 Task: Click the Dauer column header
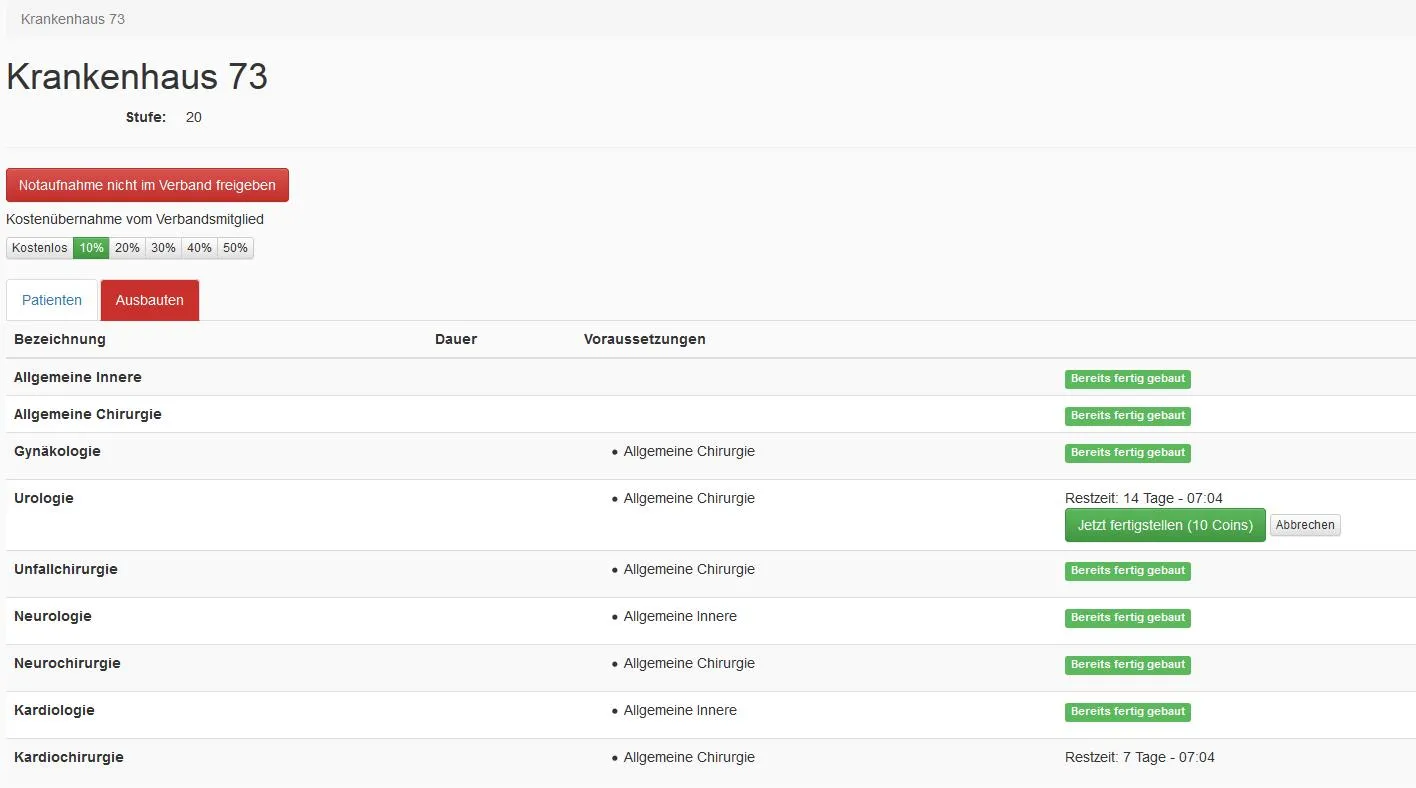pos(456,339)
